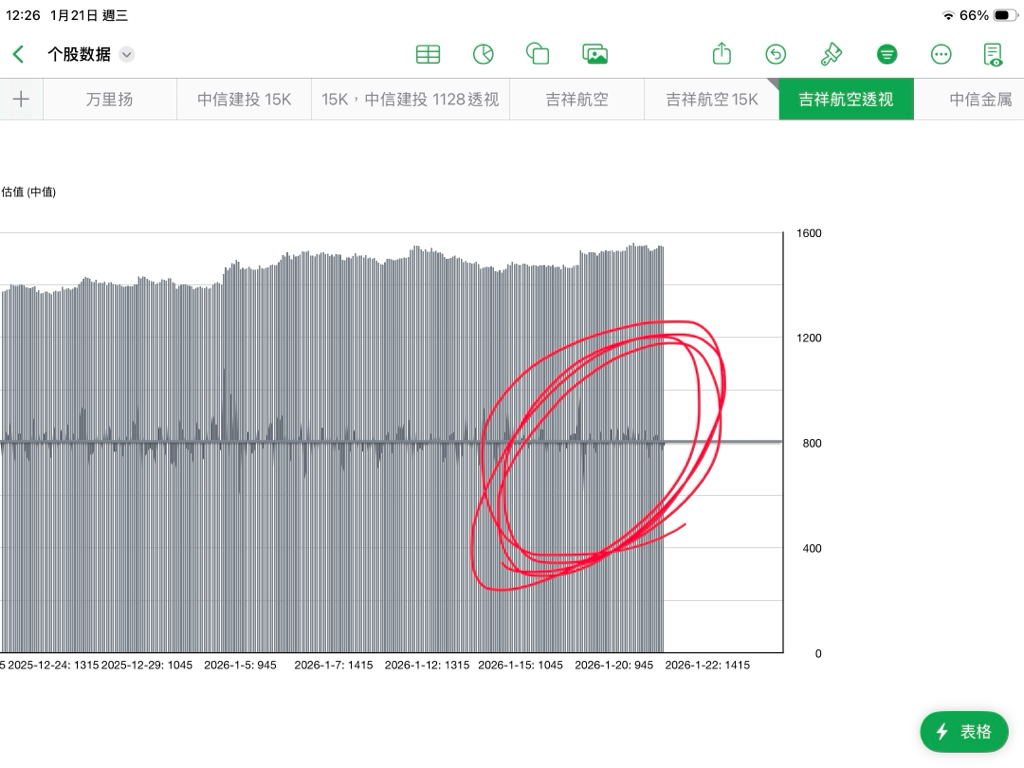Switch to the 中信金属 sheet tab

pos(969,99)
